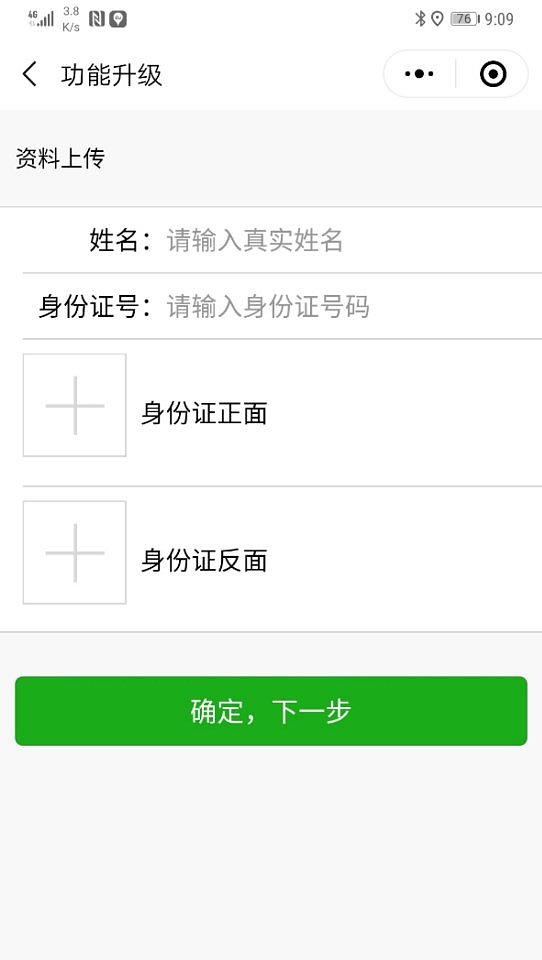Tap the 资料上传 section header
542x960 pixels.
[60, 159]
